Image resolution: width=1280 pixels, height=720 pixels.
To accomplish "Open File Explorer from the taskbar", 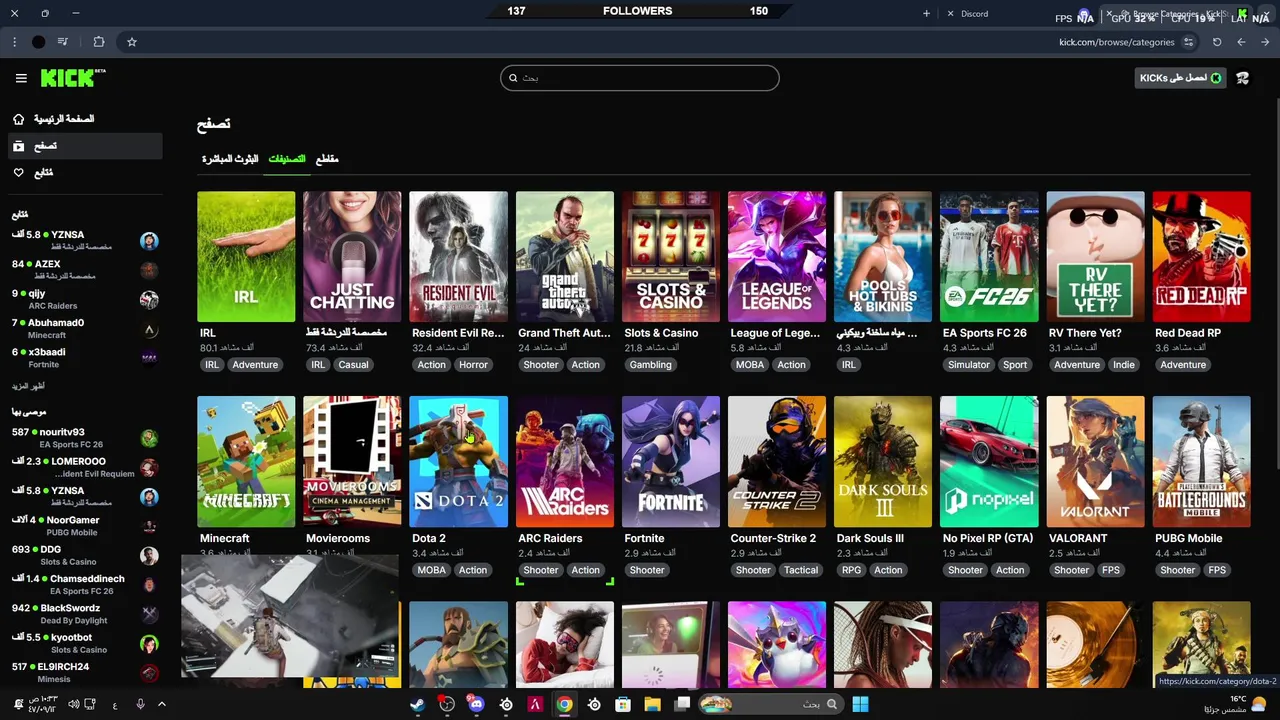I will point(653,704).
